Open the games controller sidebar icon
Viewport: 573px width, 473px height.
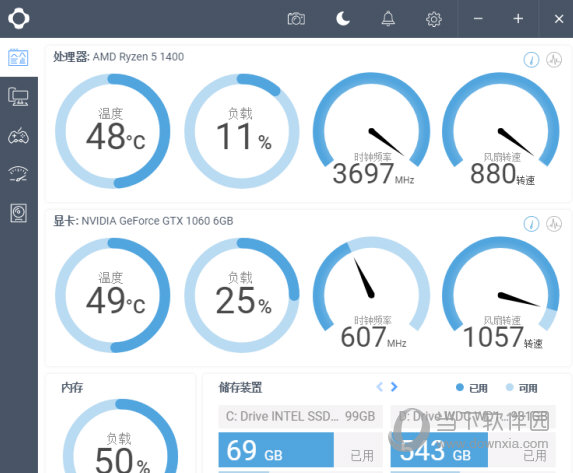coord(18,136)
